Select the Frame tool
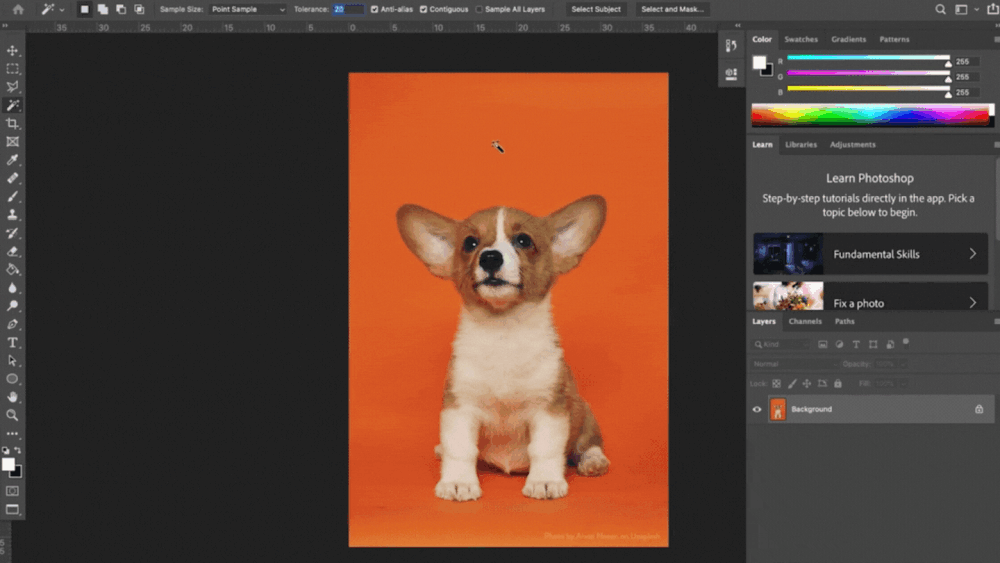This screenshot has width=1000, height=563. click(12, 142)
